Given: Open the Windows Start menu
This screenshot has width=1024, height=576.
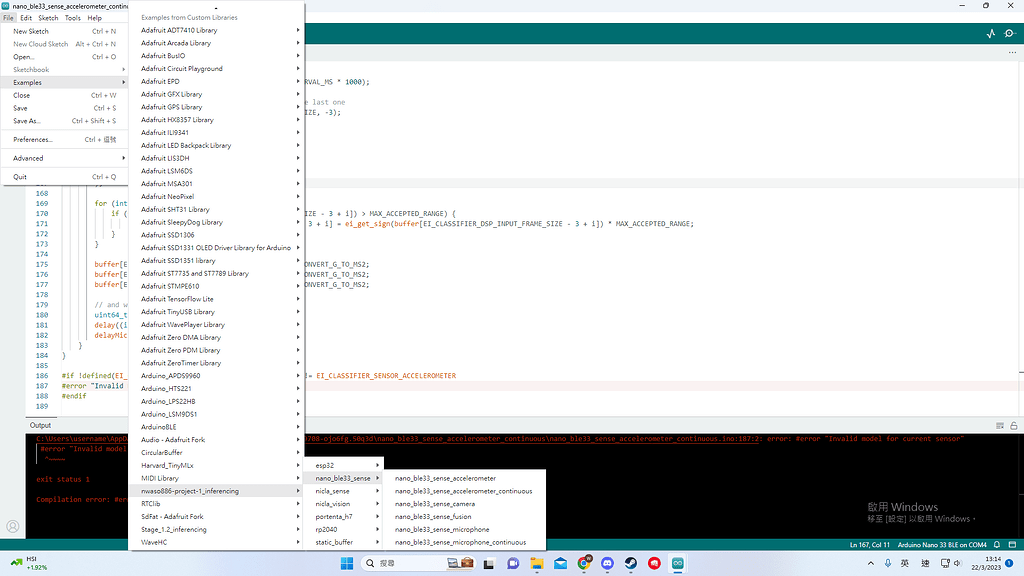Looking at the screenshot, I should (x=346, y=564).
